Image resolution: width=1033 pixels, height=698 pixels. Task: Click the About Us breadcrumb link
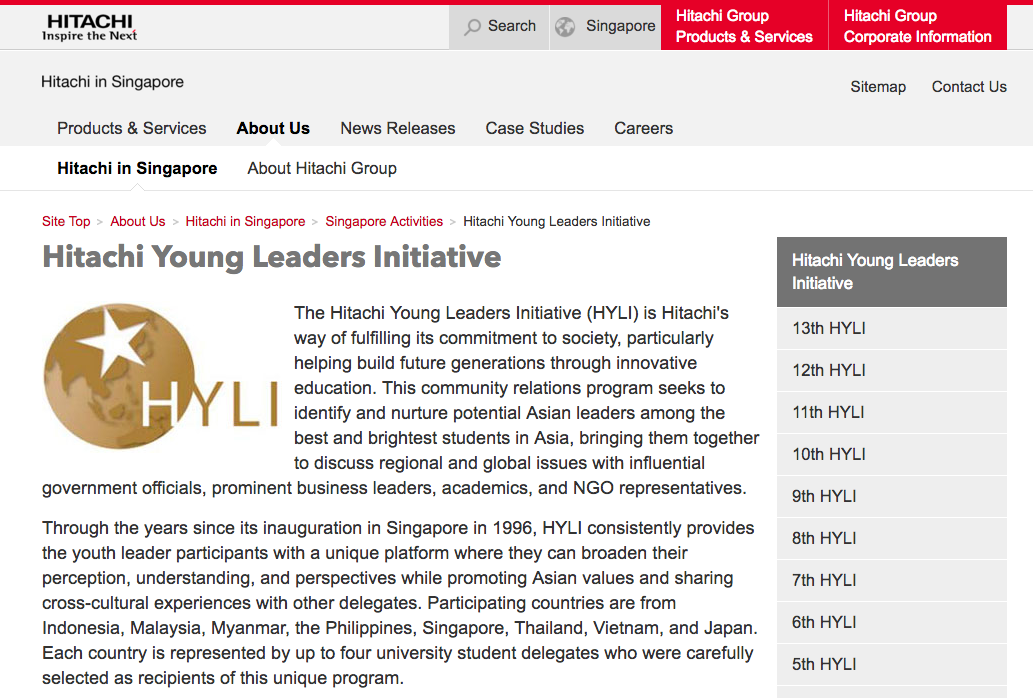(138, 221)
